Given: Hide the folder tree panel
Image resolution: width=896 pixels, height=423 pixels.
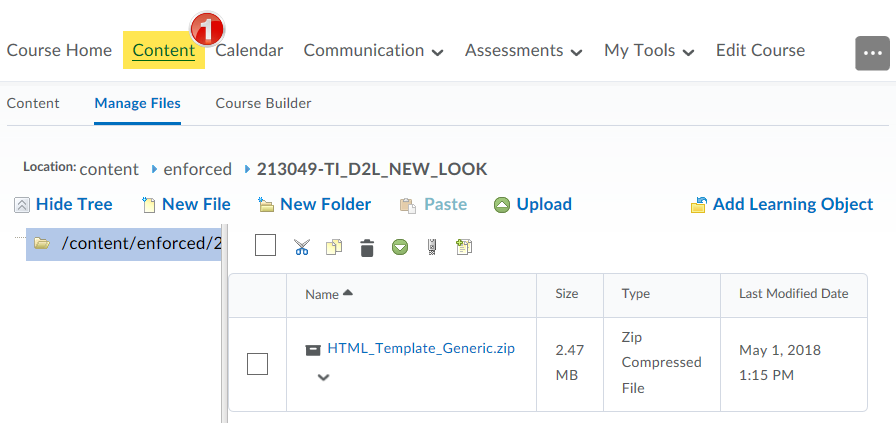Looking at the screenshot, I should 63,205.
